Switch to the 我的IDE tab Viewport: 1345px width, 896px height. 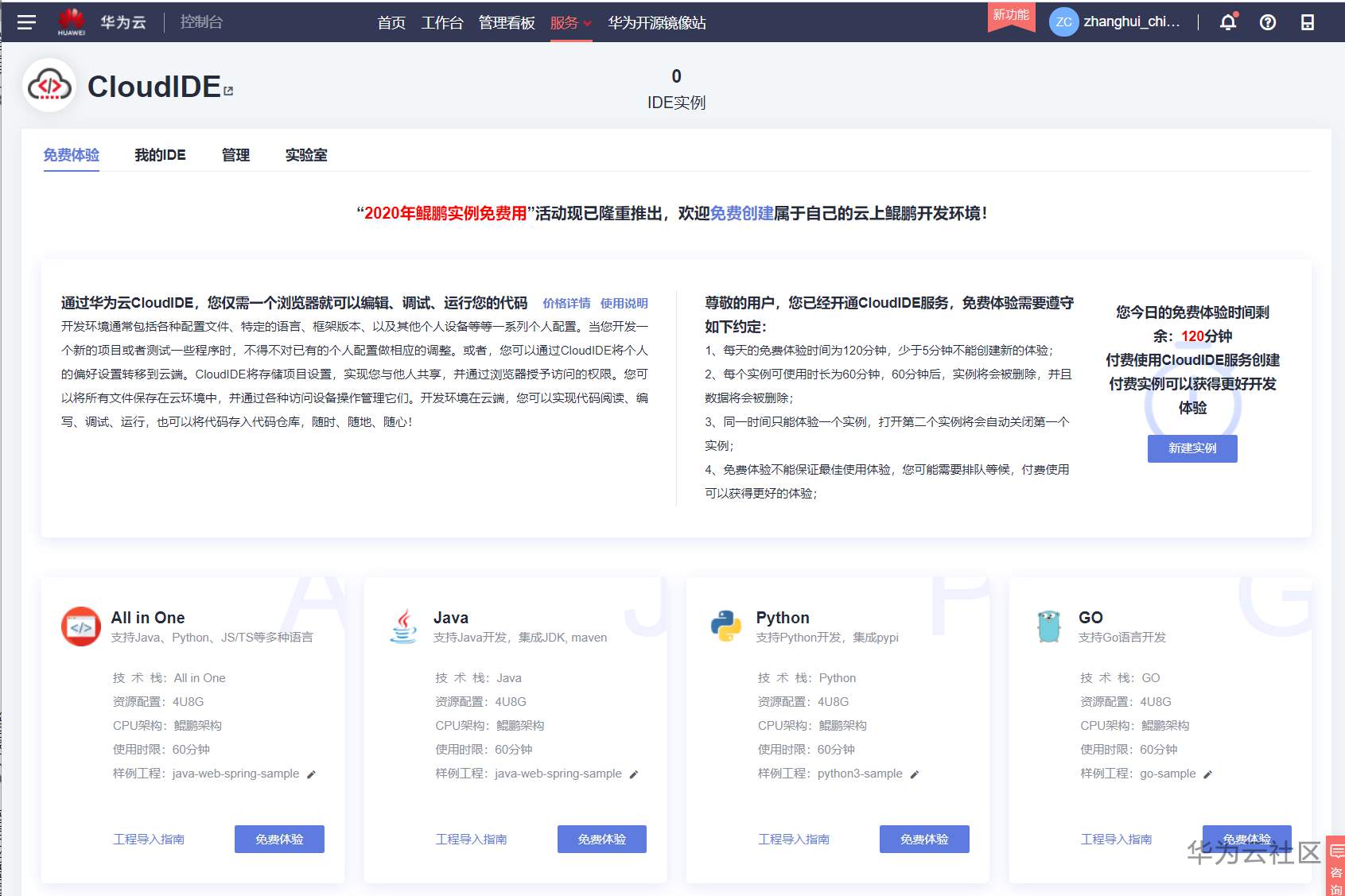click(160, 155)
